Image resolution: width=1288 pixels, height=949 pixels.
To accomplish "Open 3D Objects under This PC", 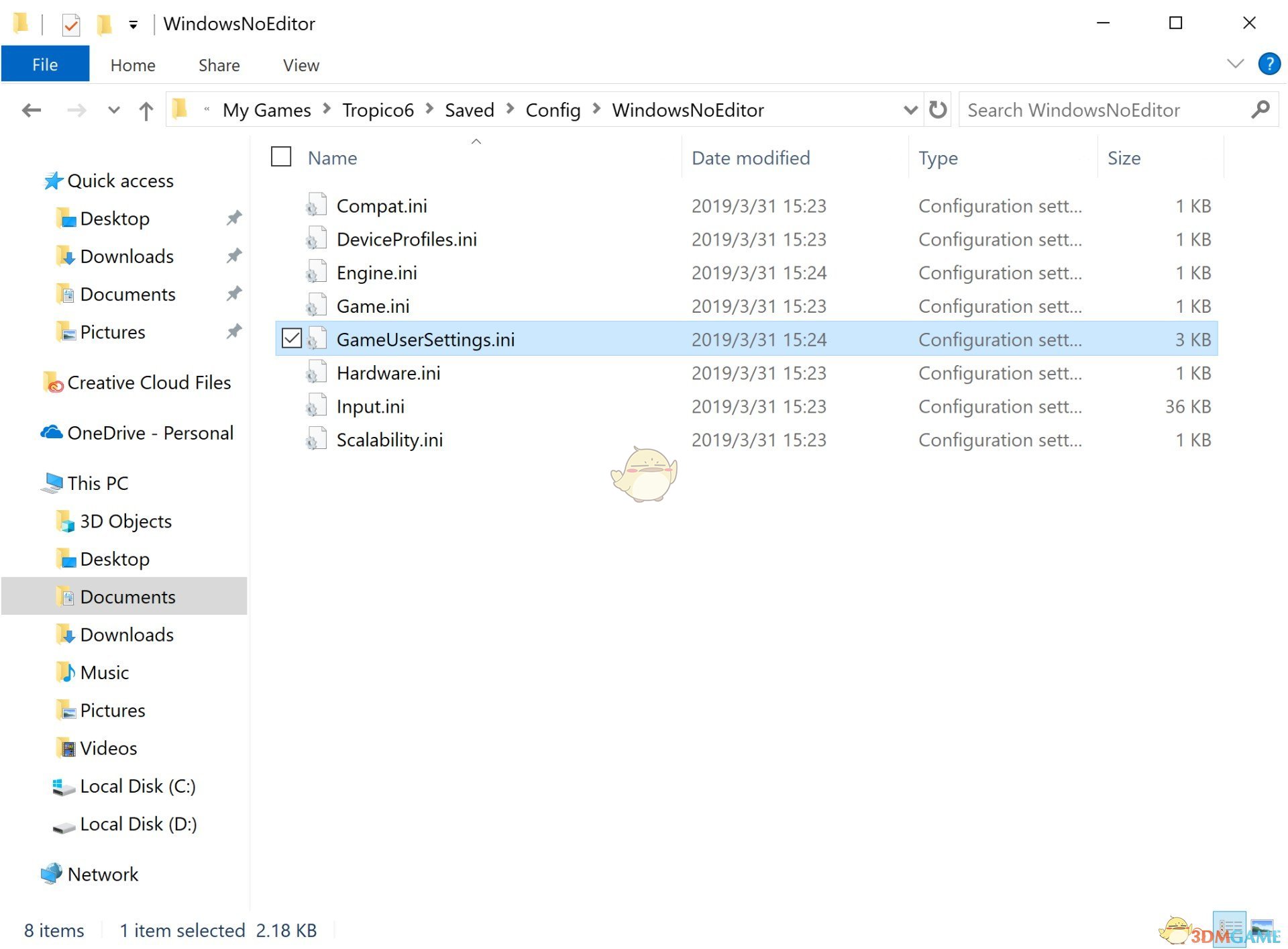I will tap(125, 521).
